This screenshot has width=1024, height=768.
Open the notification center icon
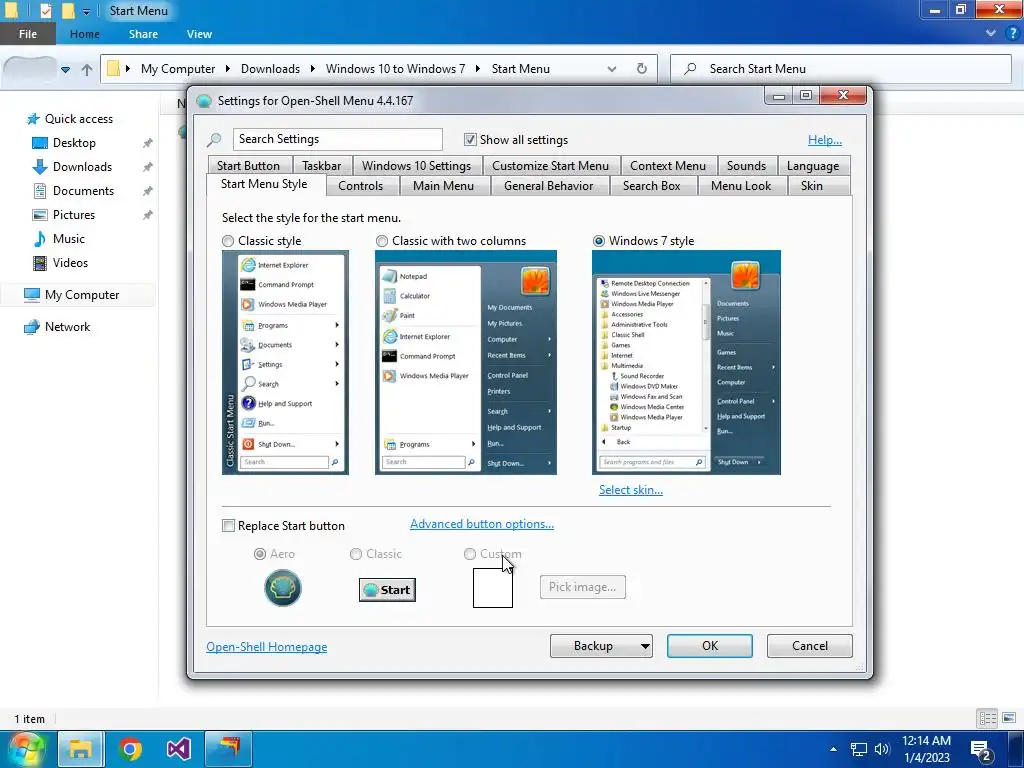981,751
